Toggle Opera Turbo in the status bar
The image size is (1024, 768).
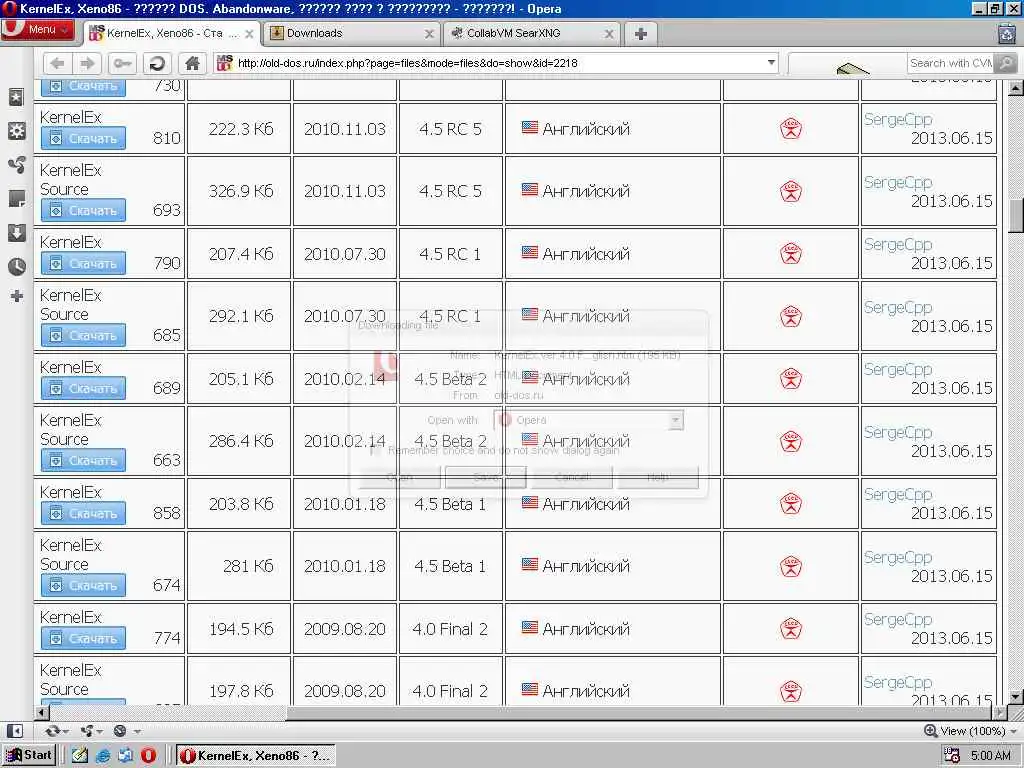pyautogui.click(x=120, y=731)
